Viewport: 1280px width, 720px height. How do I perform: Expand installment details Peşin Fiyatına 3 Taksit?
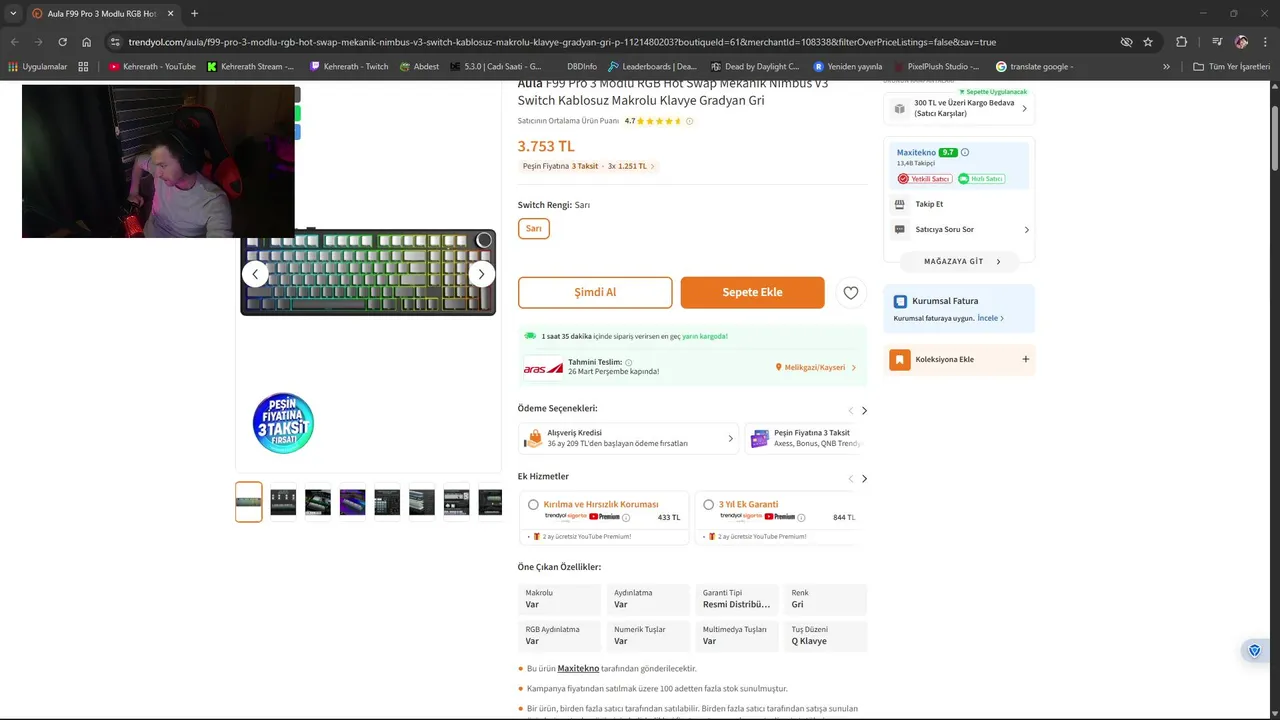653,166
